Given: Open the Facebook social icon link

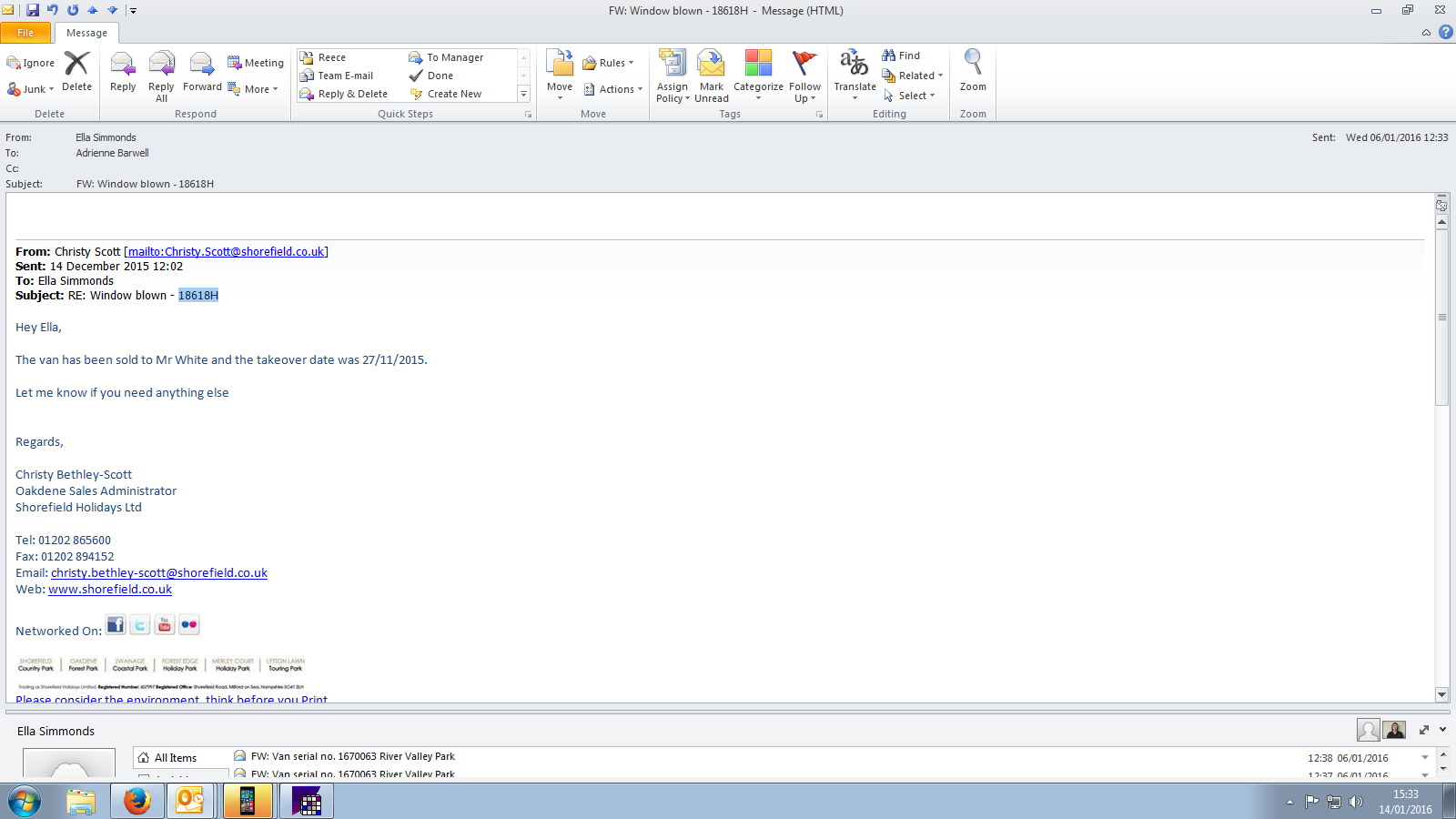Looking at the screenshot, I should pyautogui.click(x=116, y=625).
